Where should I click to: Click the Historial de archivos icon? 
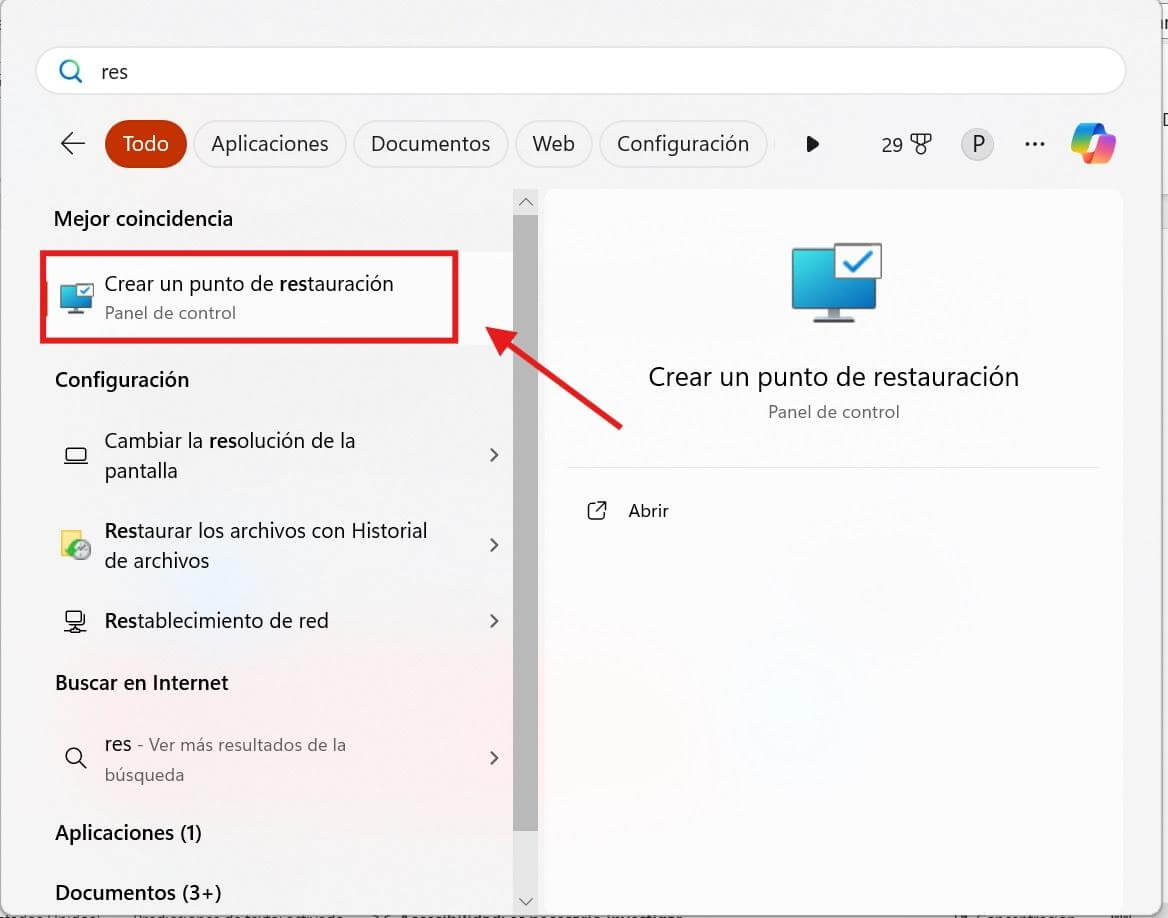75,545
